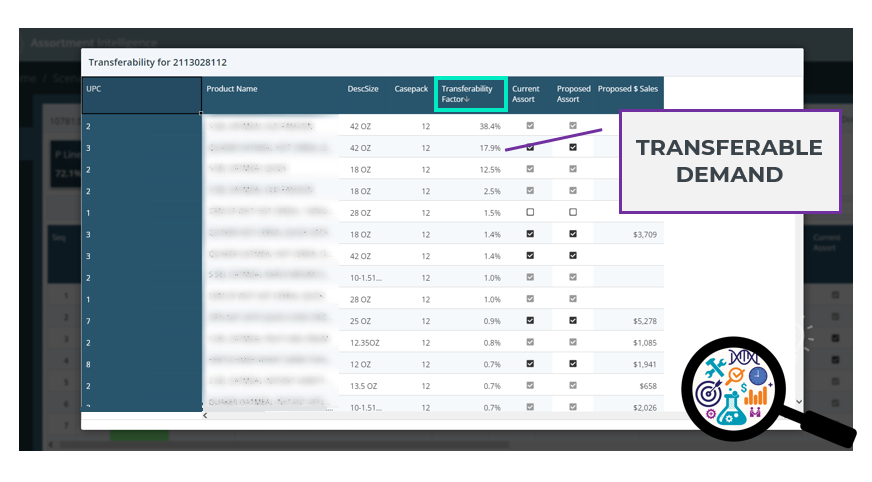Click the left arrow of horizontal scrollbar
872x482 pixels.
(x=205, y=415)
